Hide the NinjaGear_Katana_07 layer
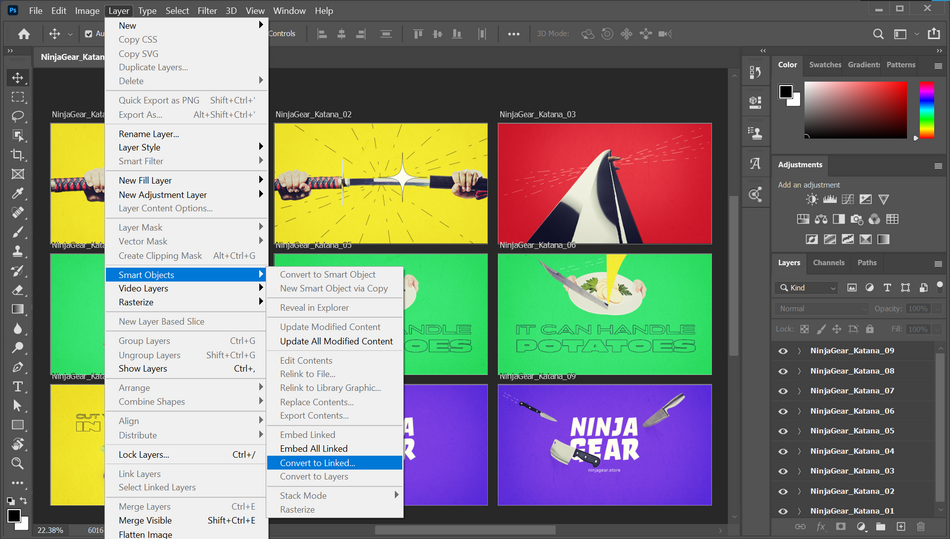 tap(783, 391)
